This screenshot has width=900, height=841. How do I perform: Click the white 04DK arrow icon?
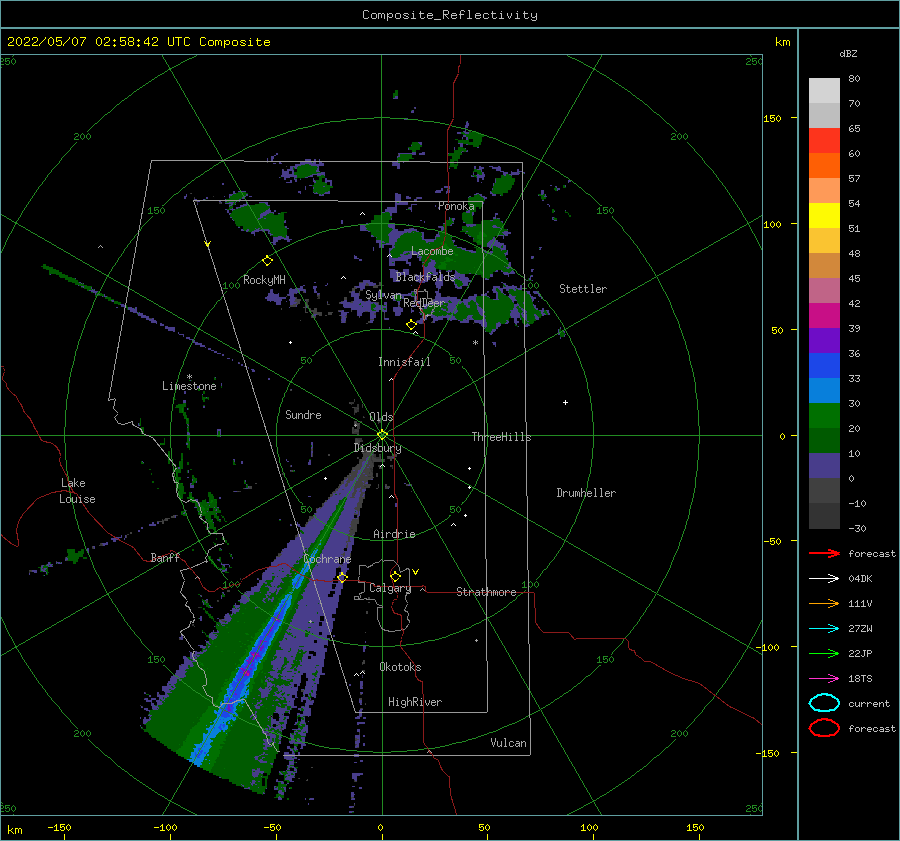tap(824, 579)
